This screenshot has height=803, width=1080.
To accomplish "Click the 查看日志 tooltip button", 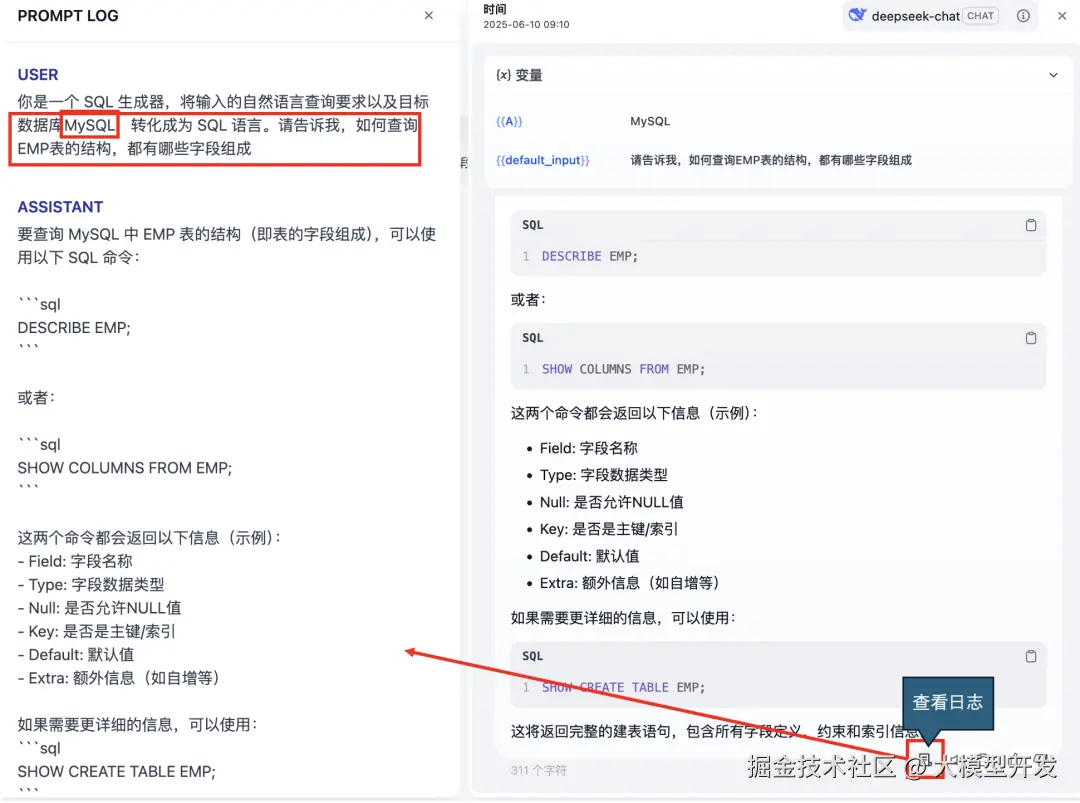I will point(946,703).
